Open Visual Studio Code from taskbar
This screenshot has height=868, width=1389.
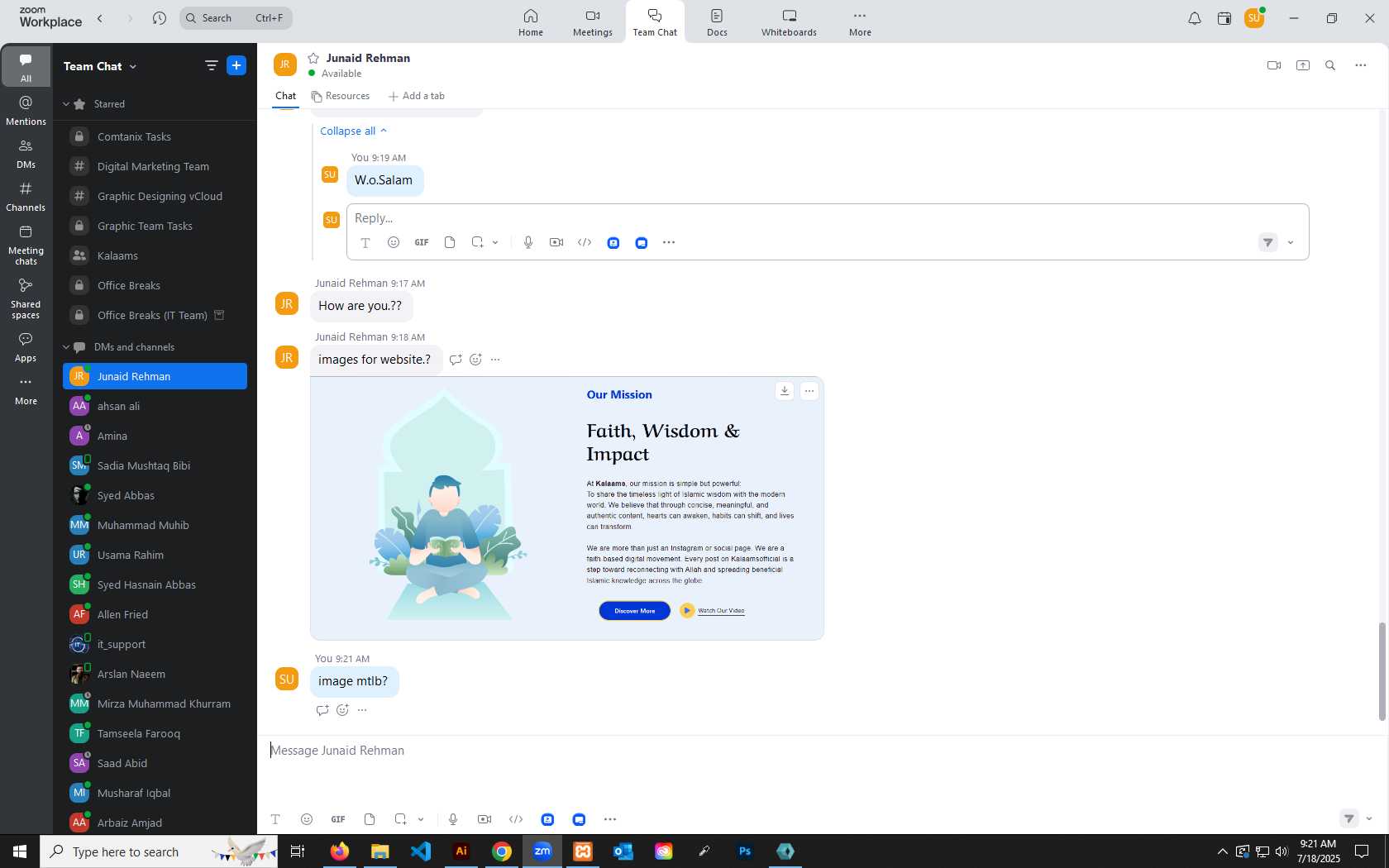click(x=421, y=851)
